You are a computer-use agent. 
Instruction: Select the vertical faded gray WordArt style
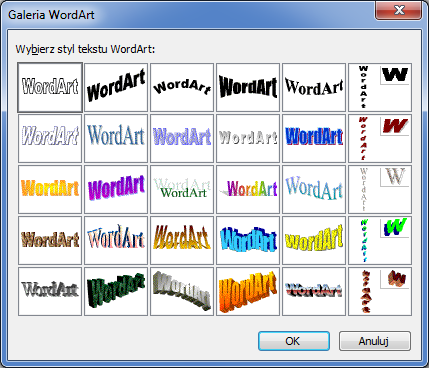coord(380,189)
